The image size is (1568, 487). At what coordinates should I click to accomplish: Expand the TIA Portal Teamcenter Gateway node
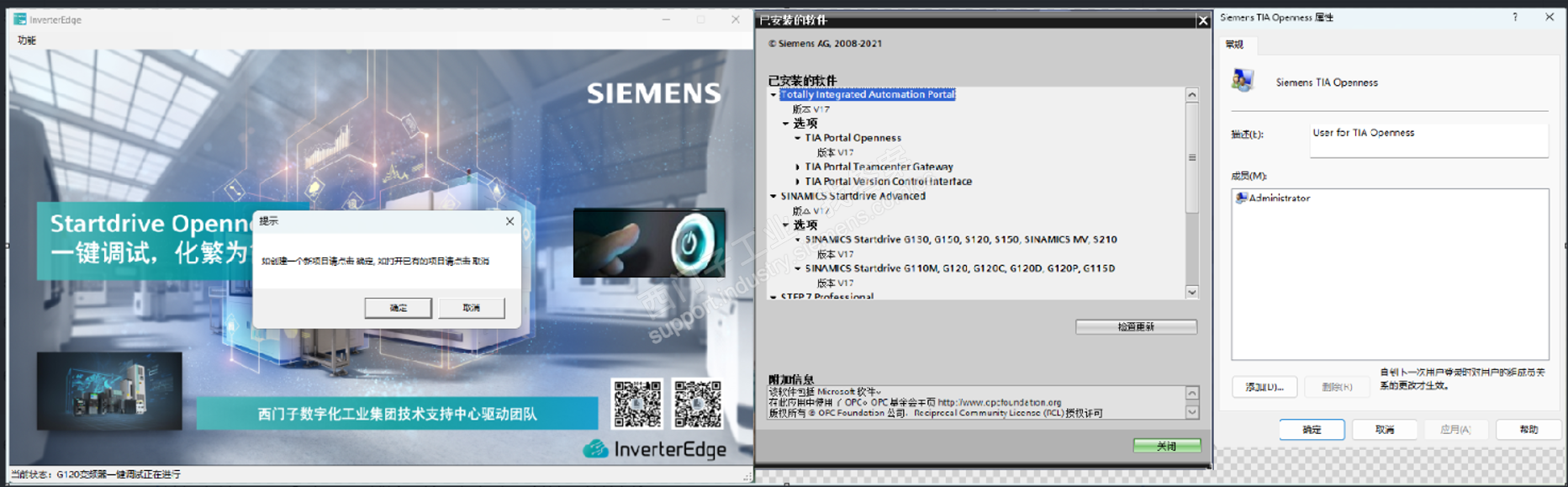798,167
